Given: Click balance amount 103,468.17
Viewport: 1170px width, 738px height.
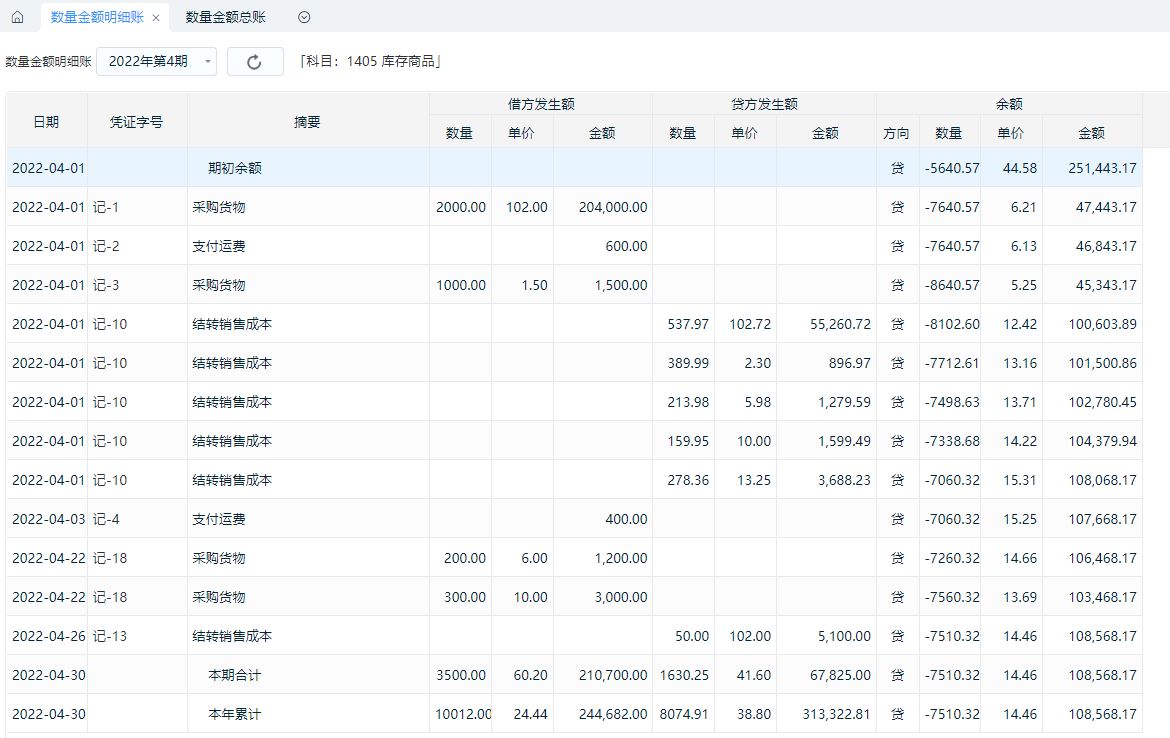Looking at the screenshot, I should 1102,597.
